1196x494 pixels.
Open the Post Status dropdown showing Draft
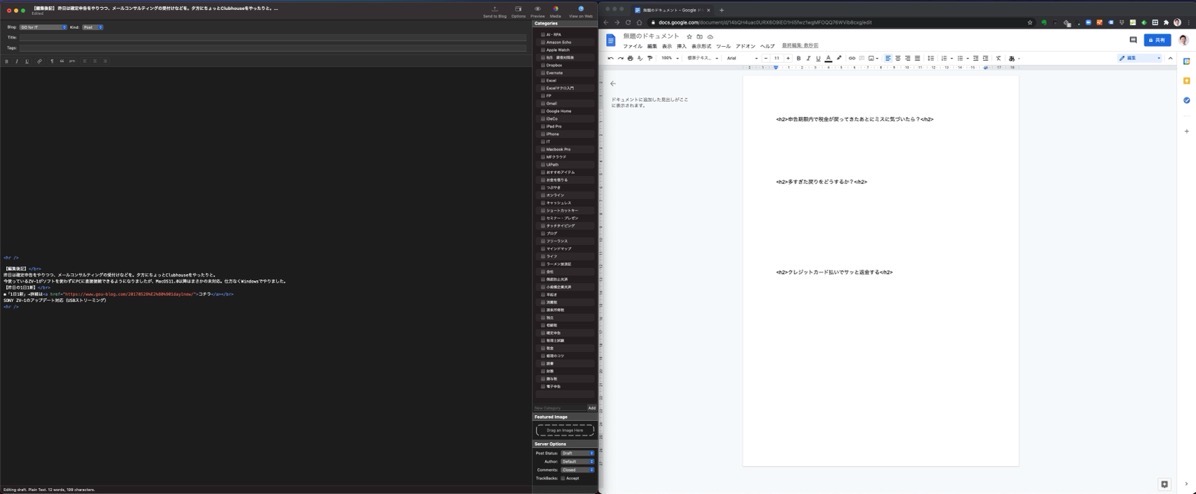click(x=577, y=453)
